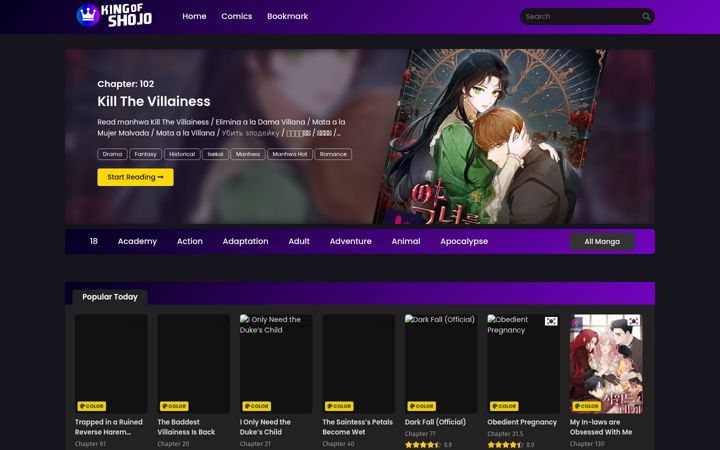720x450 pixels.
Task: Click the COLOR badge on The Saintess's Petals Become Wet
Action: (x=339, y=406)
